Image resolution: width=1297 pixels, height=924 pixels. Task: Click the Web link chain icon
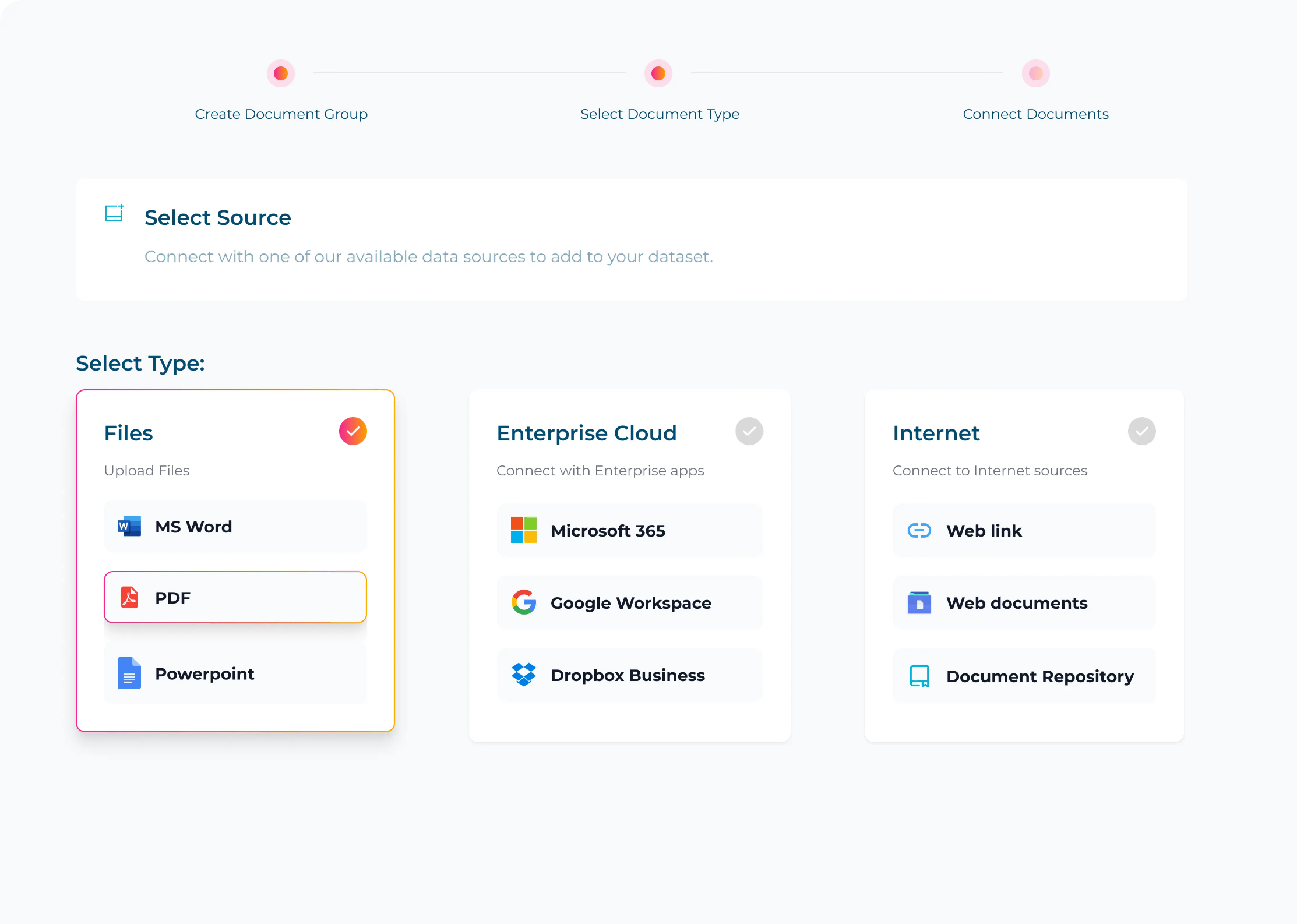pyautogui.click(x=919, y=530)
